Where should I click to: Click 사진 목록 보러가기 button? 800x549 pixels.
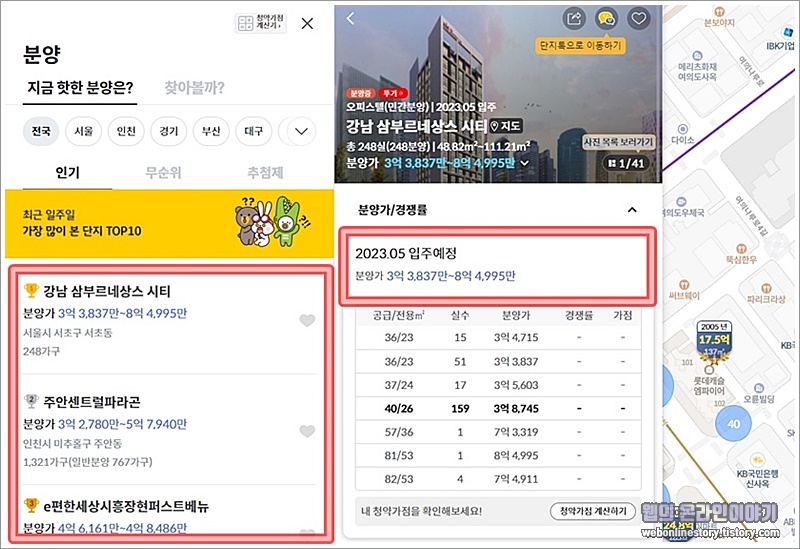point(618,142)
